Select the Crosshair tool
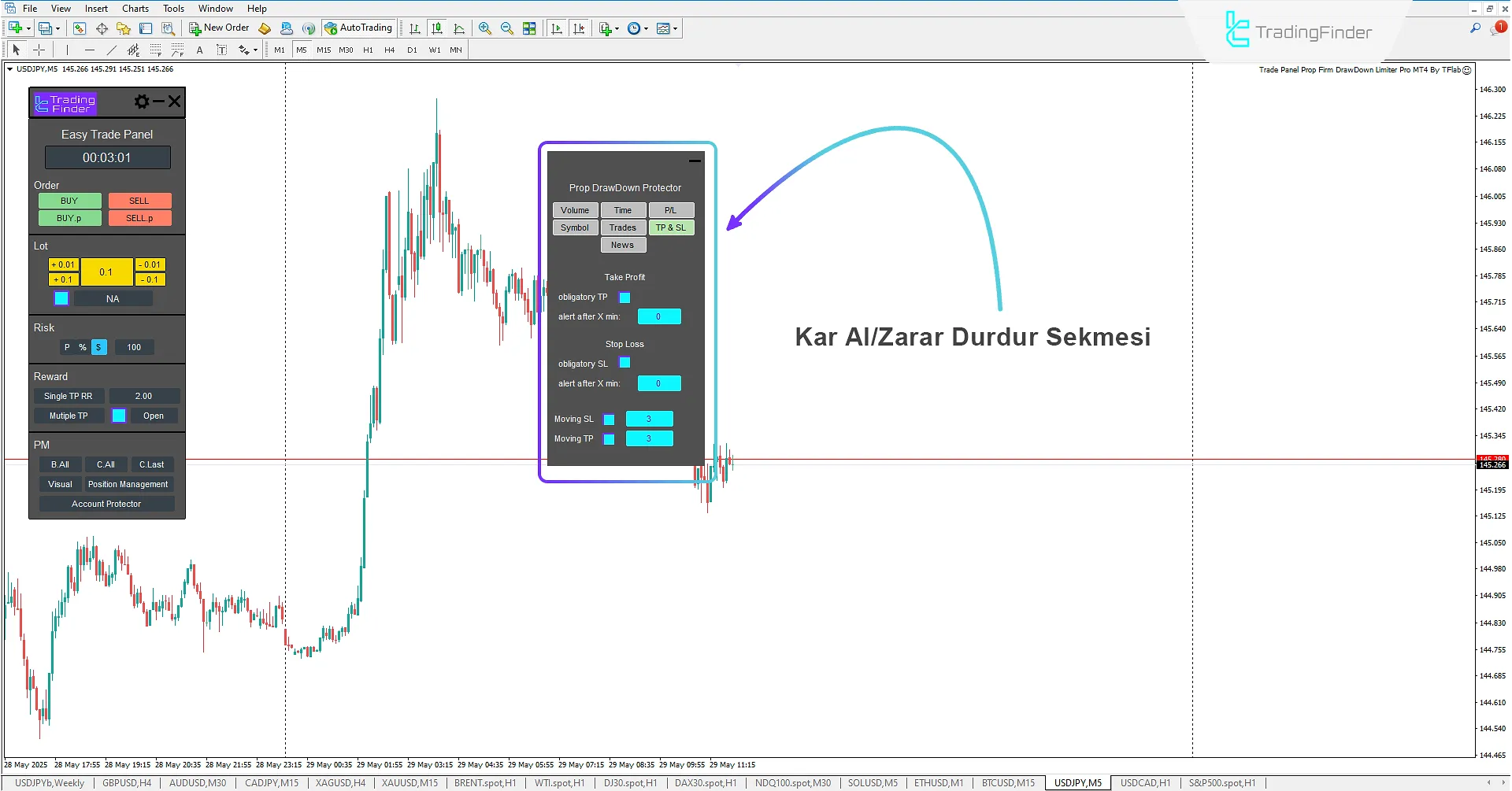The width and height of the screenshot is (1512, 791). (39, 50)
